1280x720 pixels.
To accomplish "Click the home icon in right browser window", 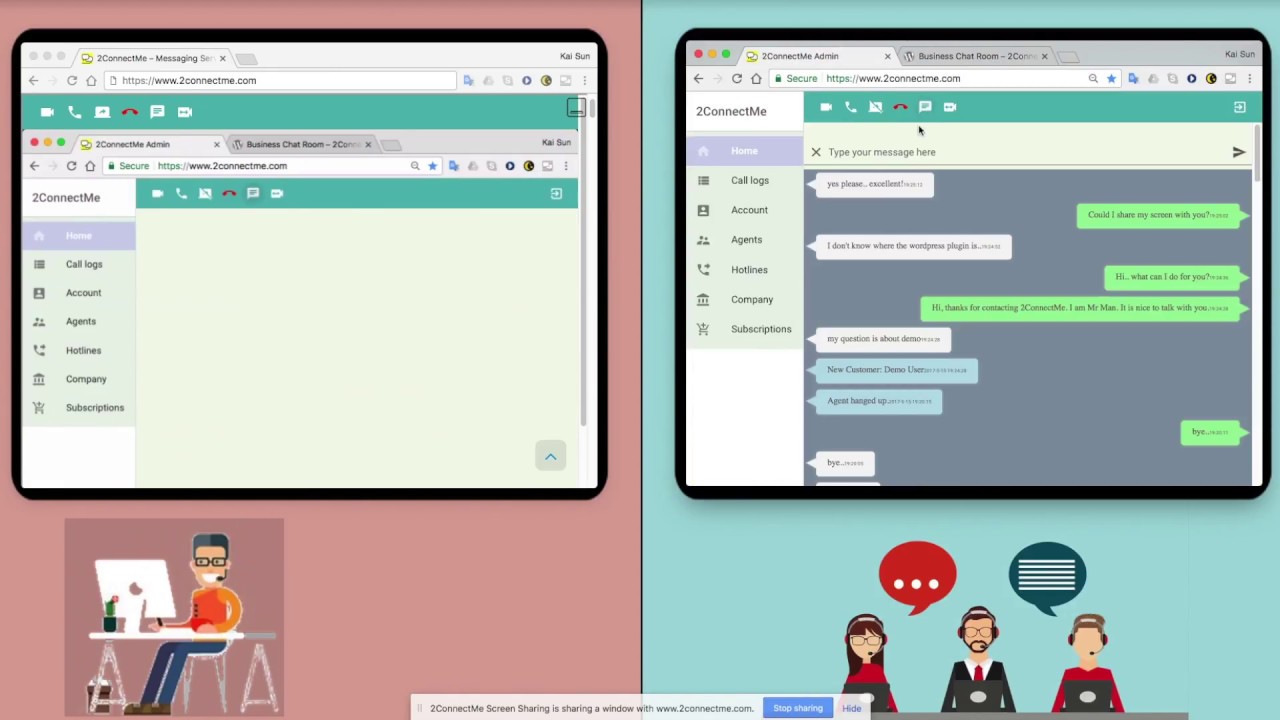I will point(756,79).
